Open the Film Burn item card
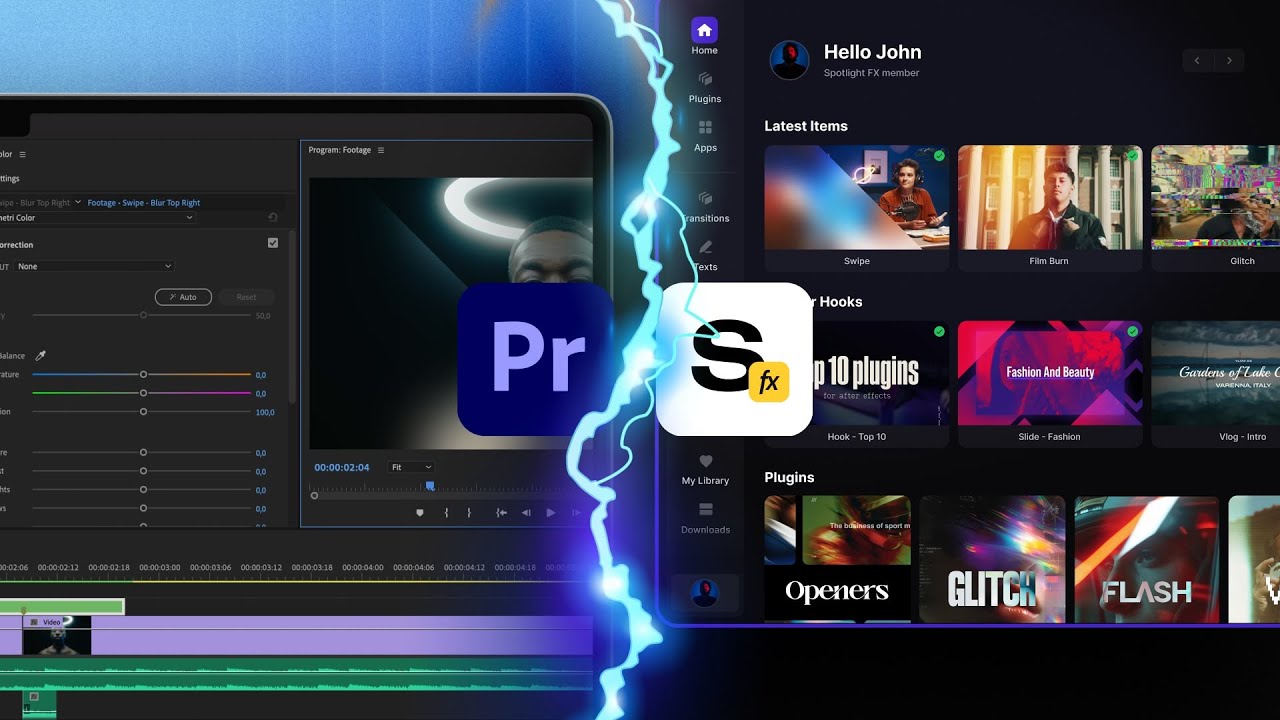This screenshot has height=720, width=1280. tap(1050, 208)
